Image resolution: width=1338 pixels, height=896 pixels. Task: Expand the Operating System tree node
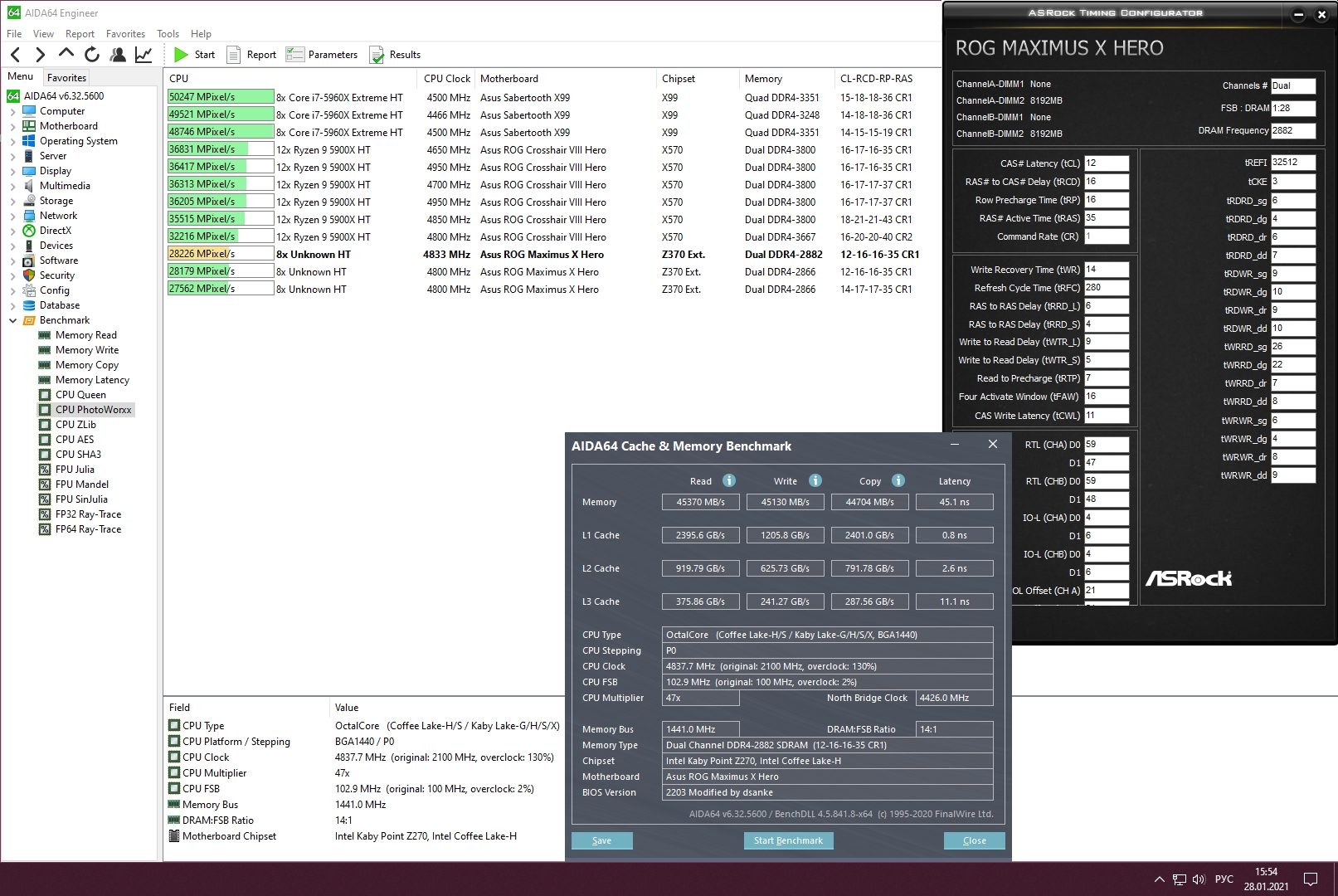[x=12, y=141]
